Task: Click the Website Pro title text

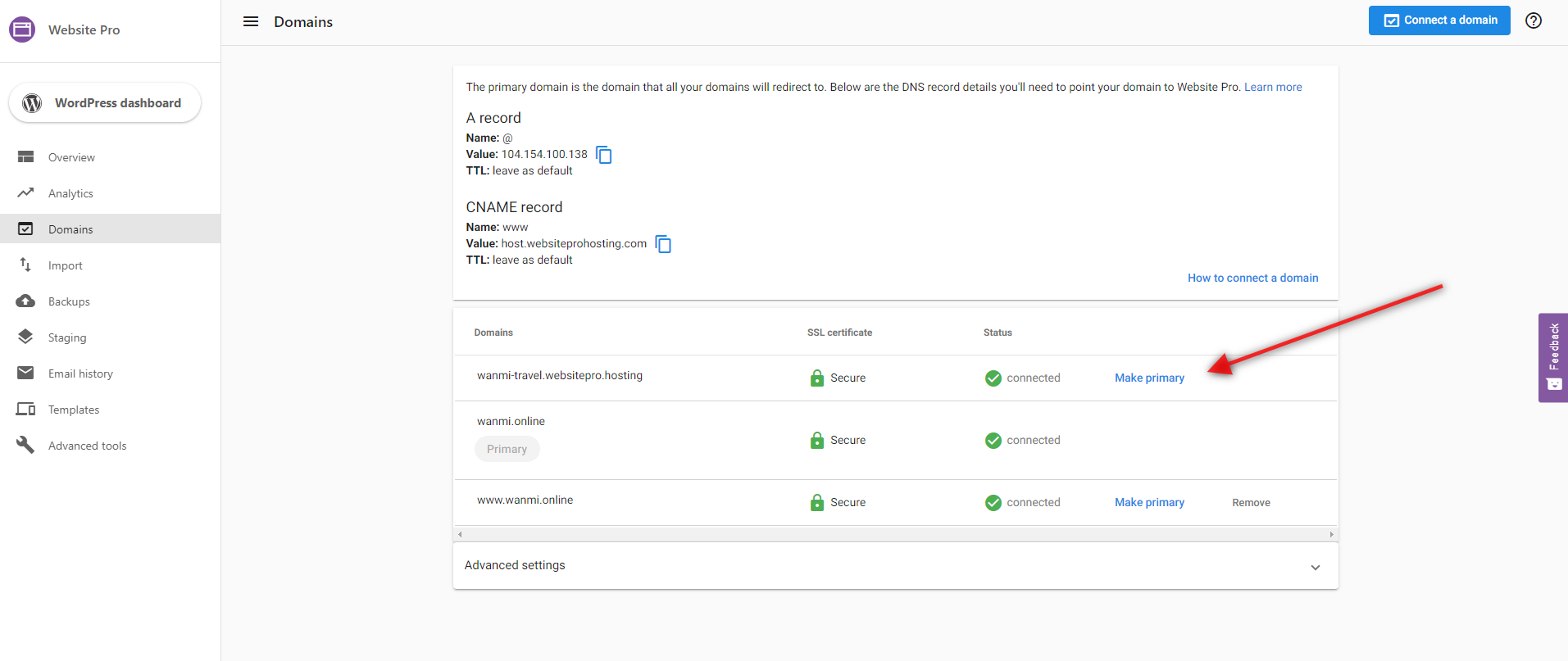Action: pyautogui.click(x=84, y=29)
